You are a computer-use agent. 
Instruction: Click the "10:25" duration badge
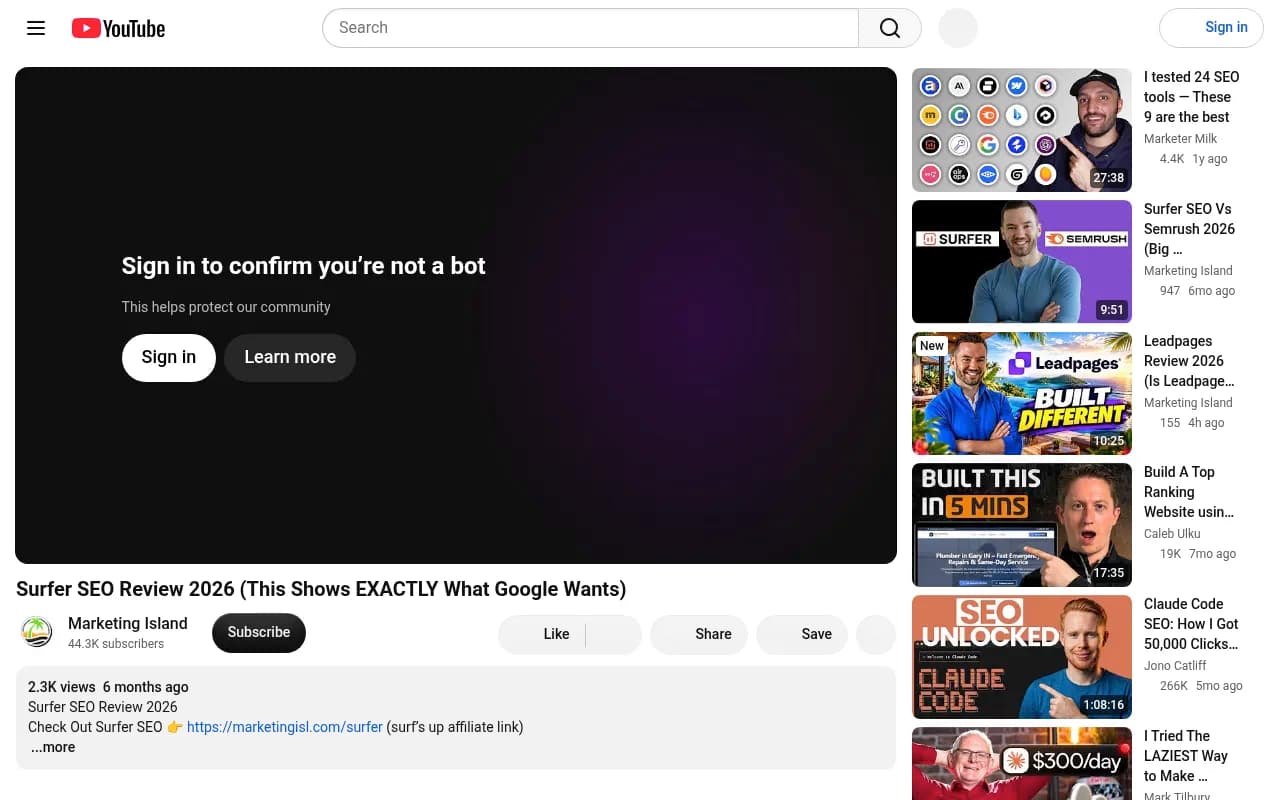[x=1108, y=441]
